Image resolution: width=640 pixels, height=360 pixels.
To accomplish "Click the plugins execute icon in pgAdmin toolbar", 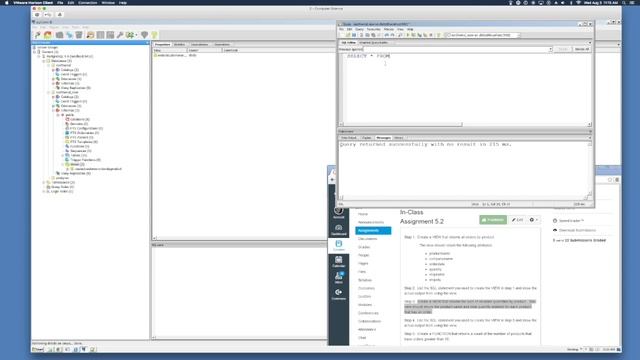I will coord(130,36).
